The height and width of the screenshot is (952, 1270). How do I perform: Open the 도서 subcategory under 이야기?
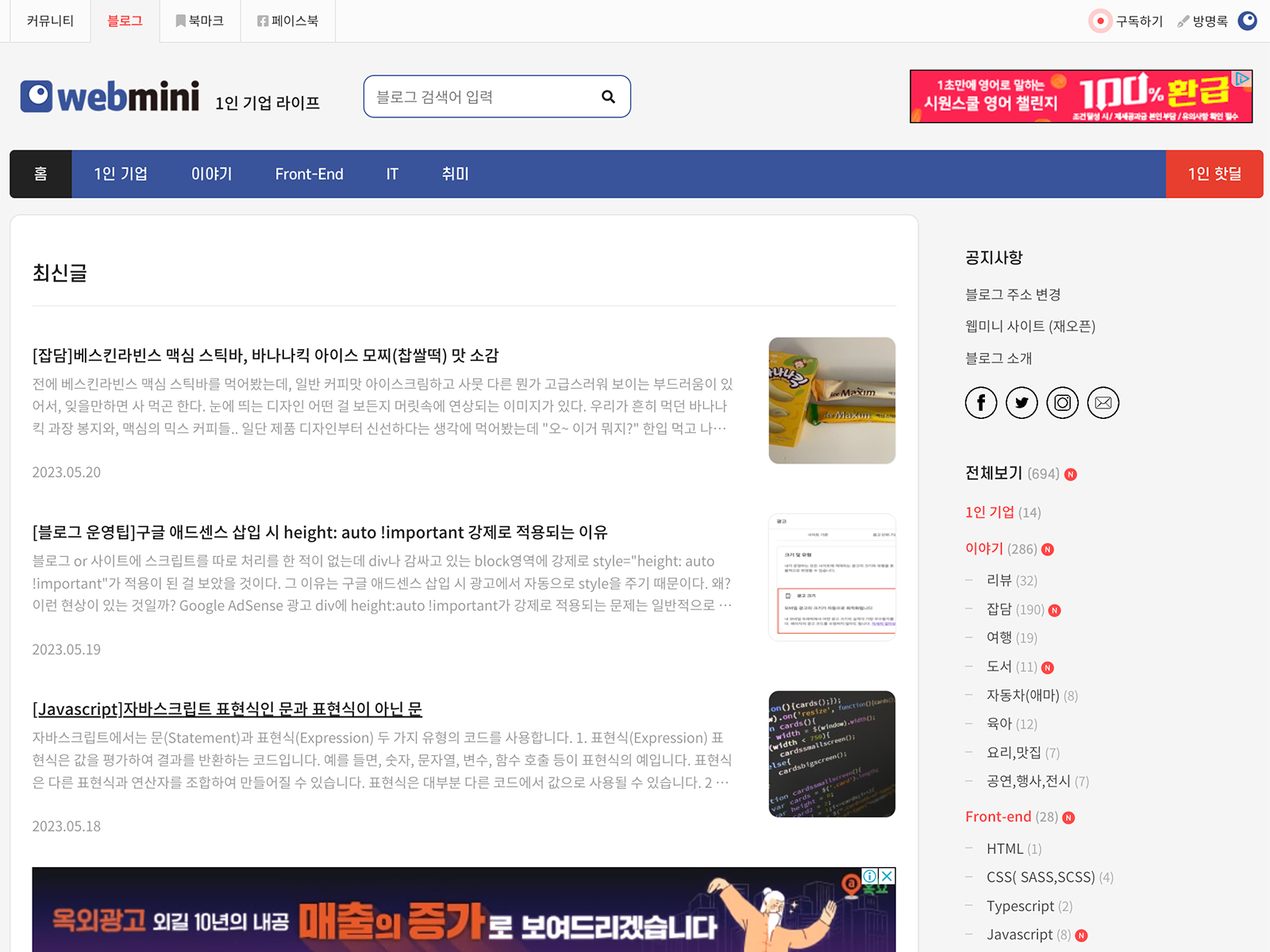coord(999,666)
